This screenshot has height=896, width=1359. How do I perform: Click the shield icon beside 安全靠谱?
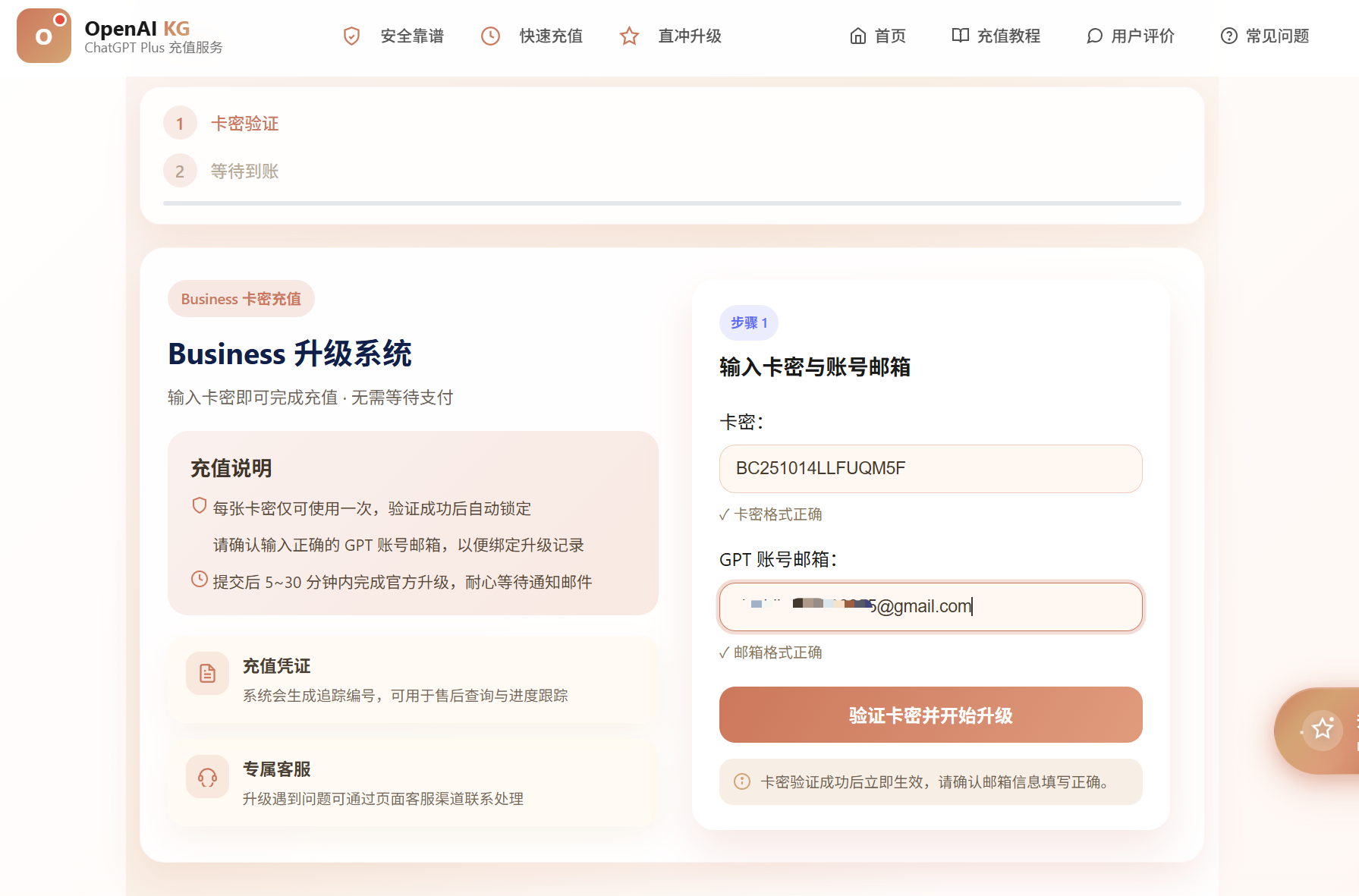pos(351,36)
